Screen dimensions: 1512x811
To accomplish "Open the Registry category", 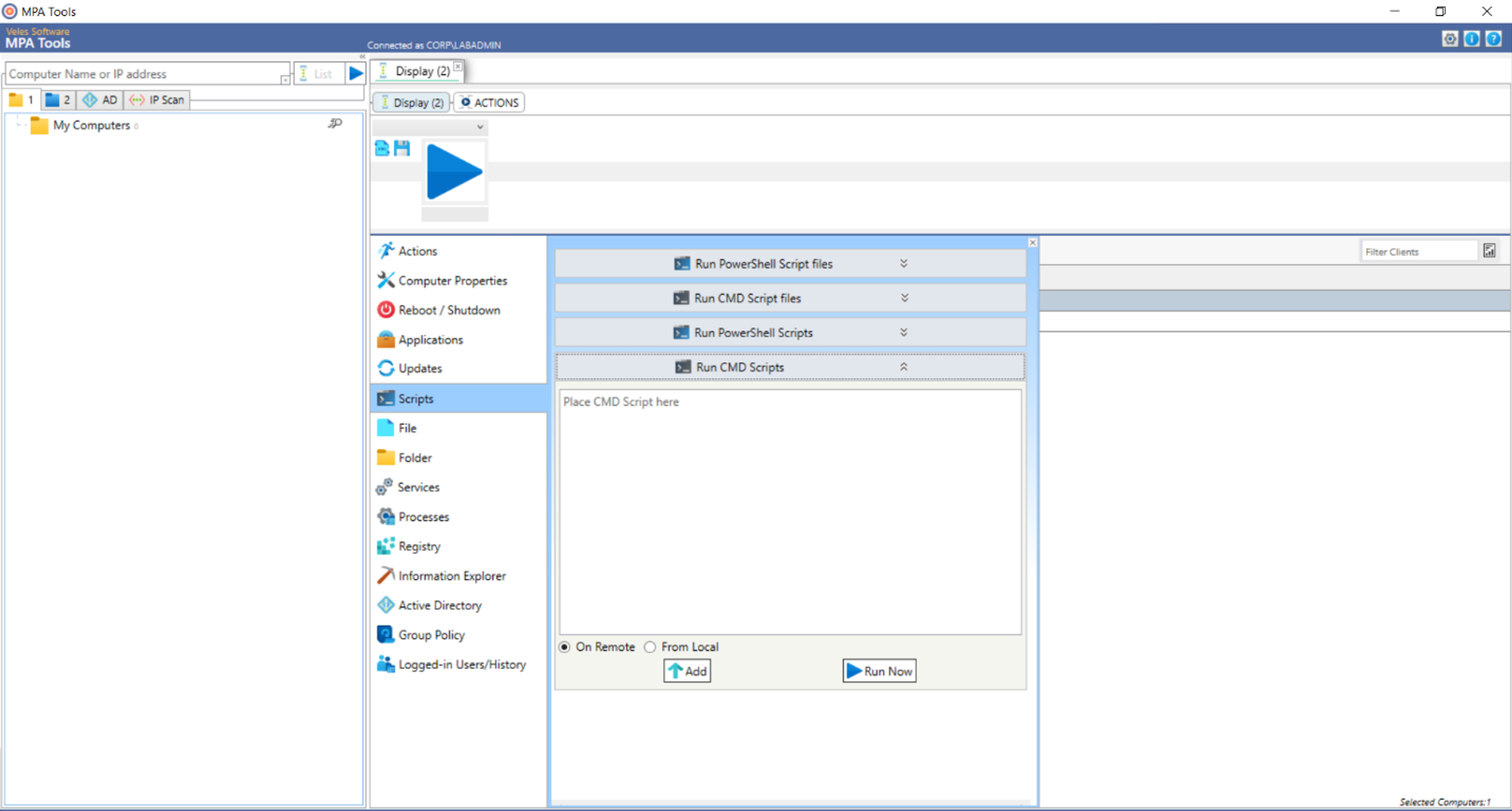I will pos(458,546).
